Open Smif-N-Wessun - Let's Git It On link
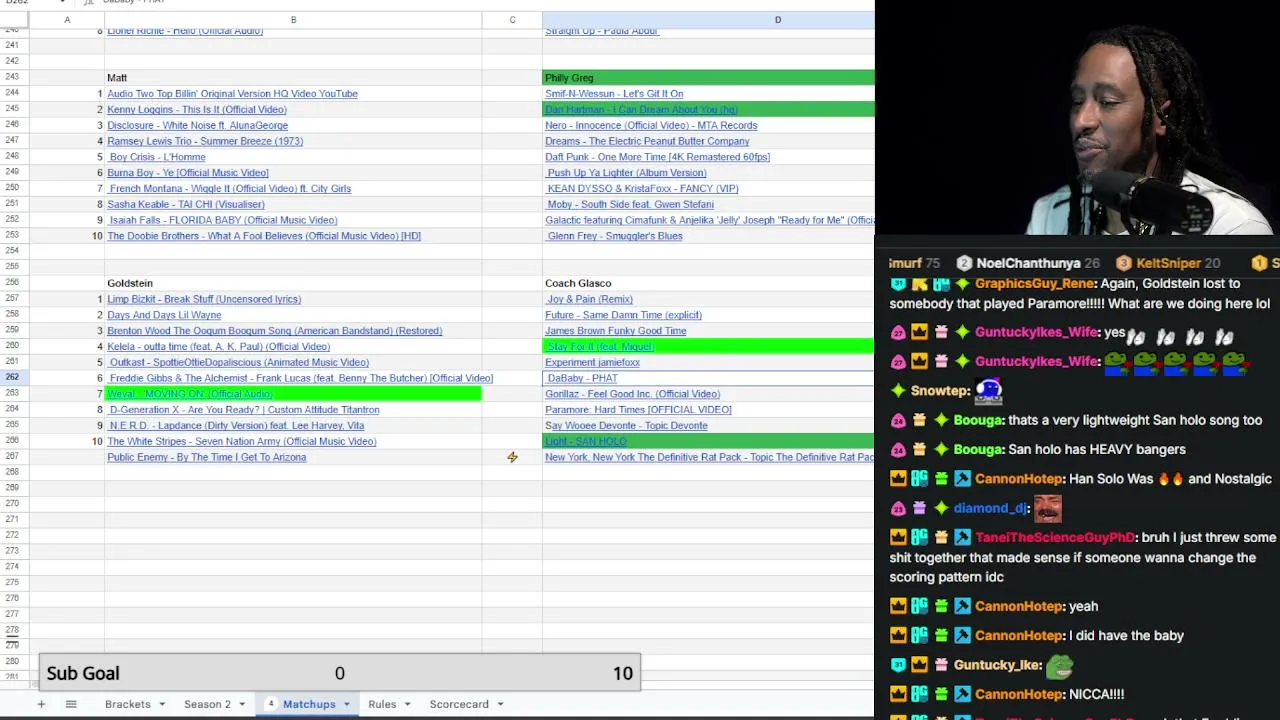This screenshot has height=720, width=1280. tap(614, 94)
